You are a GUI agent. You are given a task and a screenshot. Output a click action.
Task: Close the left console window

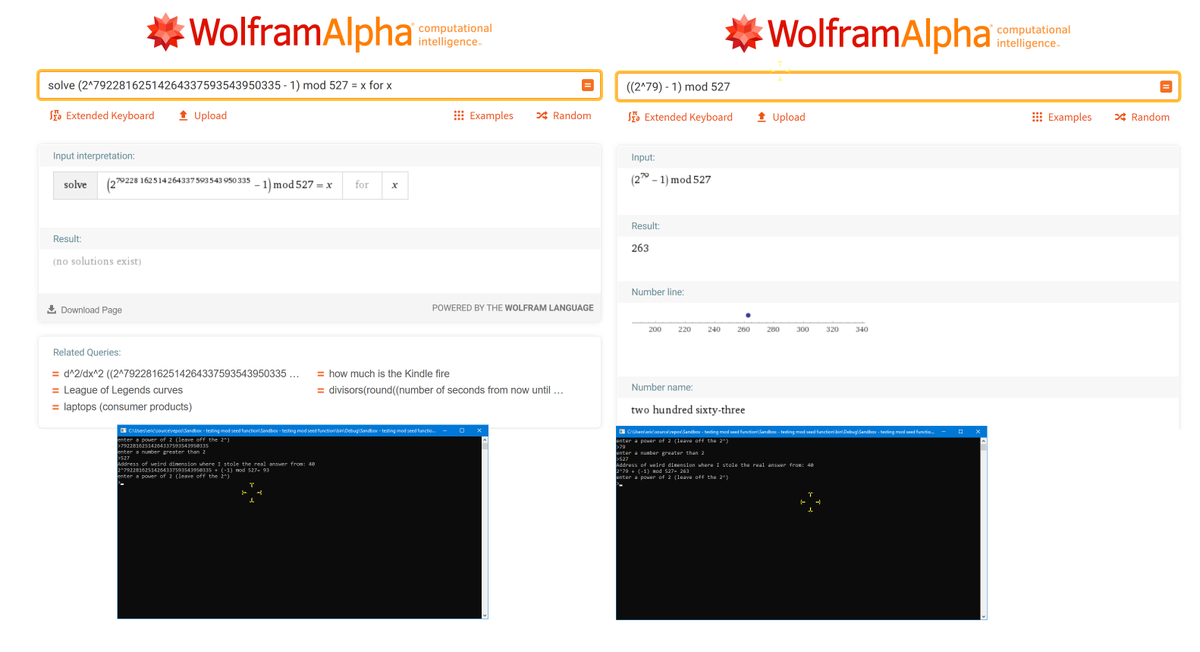[x=479, y=431]
